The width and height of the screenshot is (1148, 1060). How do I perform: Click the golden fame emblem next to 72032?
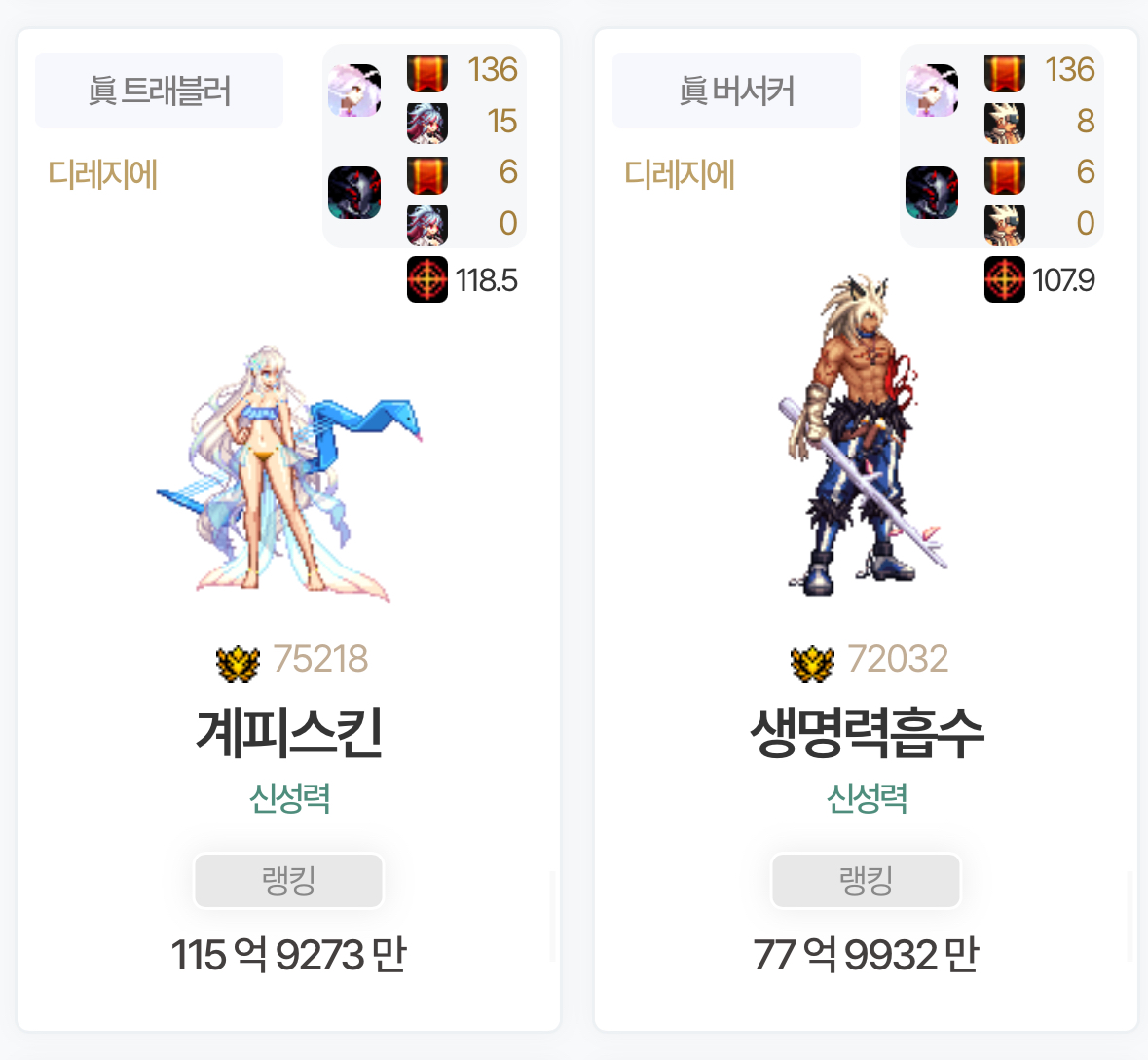point(813,665)
